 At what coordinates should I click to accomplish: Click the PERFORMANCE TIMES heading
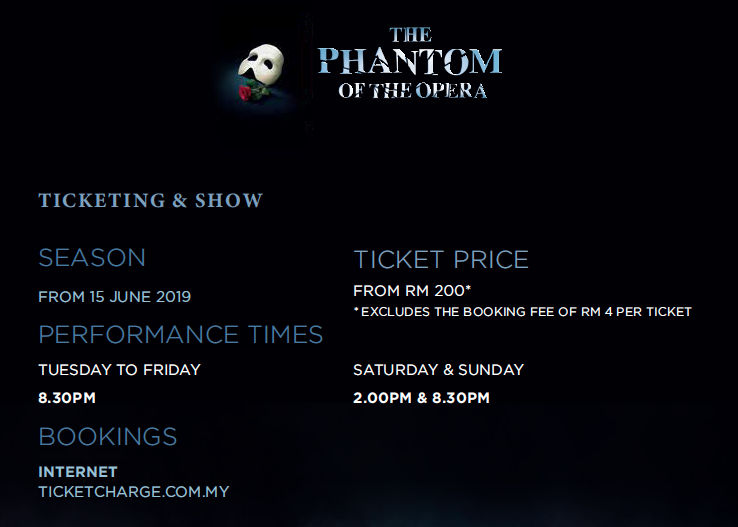click(x=181, y=335)
